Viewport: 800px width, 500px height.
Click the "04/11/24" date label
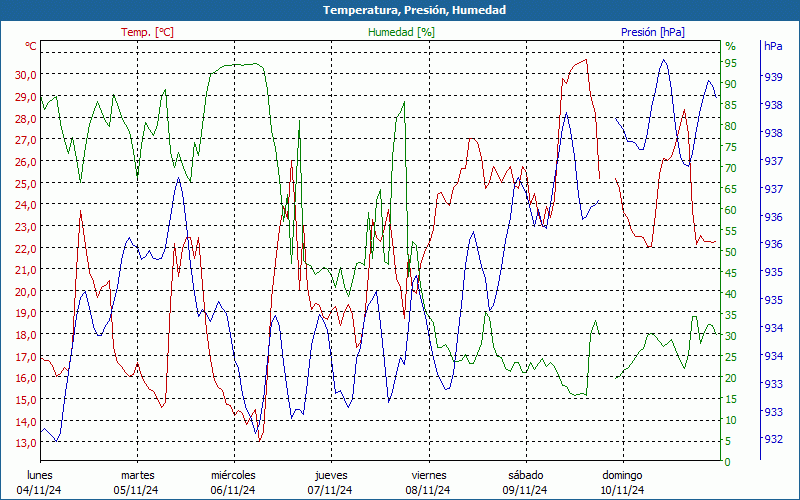tap(39, 490)
